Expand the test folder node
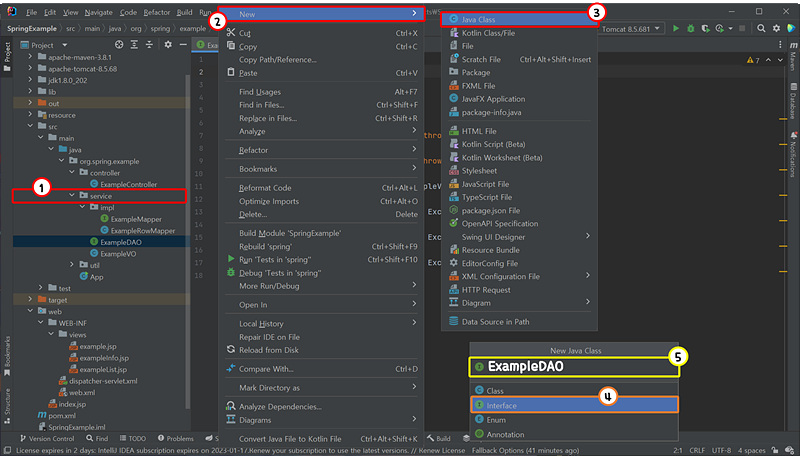The image size is (800, 456). (40, 288)
